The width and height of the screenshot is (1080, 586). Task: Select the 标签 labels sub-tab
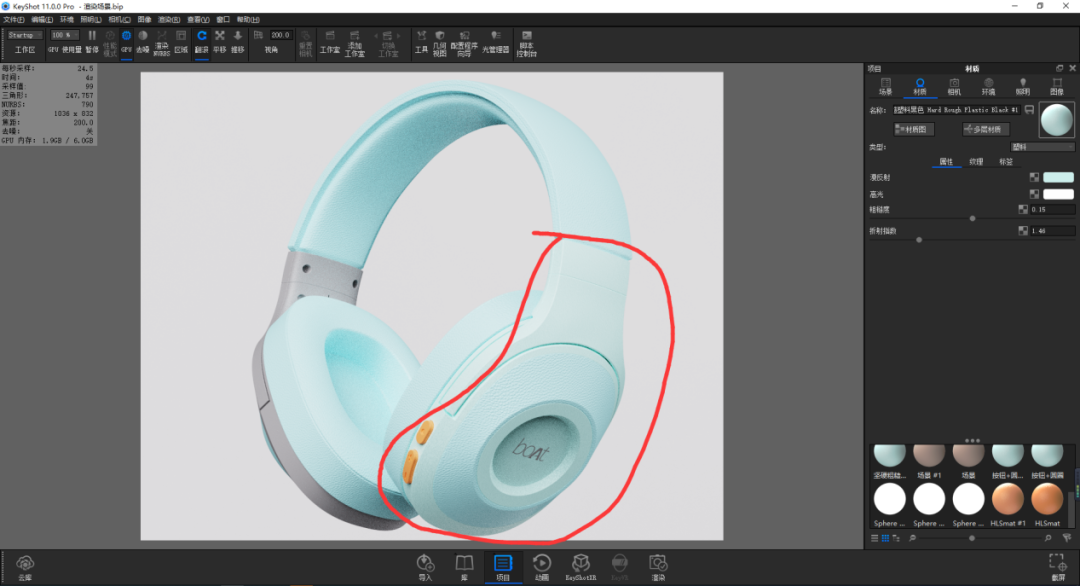[x=1006, y=162]
